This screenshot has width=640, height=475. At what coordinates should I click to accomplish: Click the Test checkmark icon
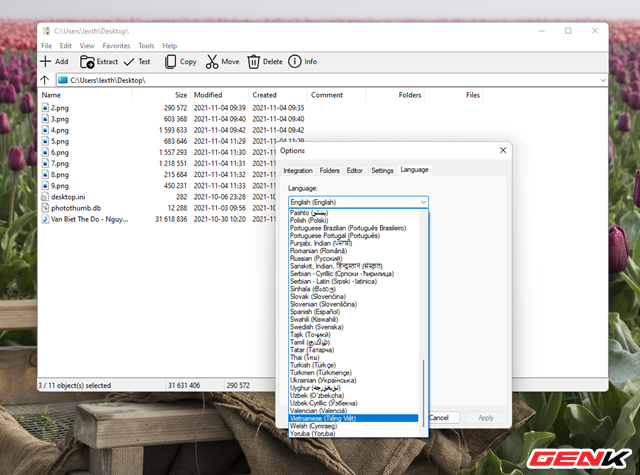coord(129,62)
